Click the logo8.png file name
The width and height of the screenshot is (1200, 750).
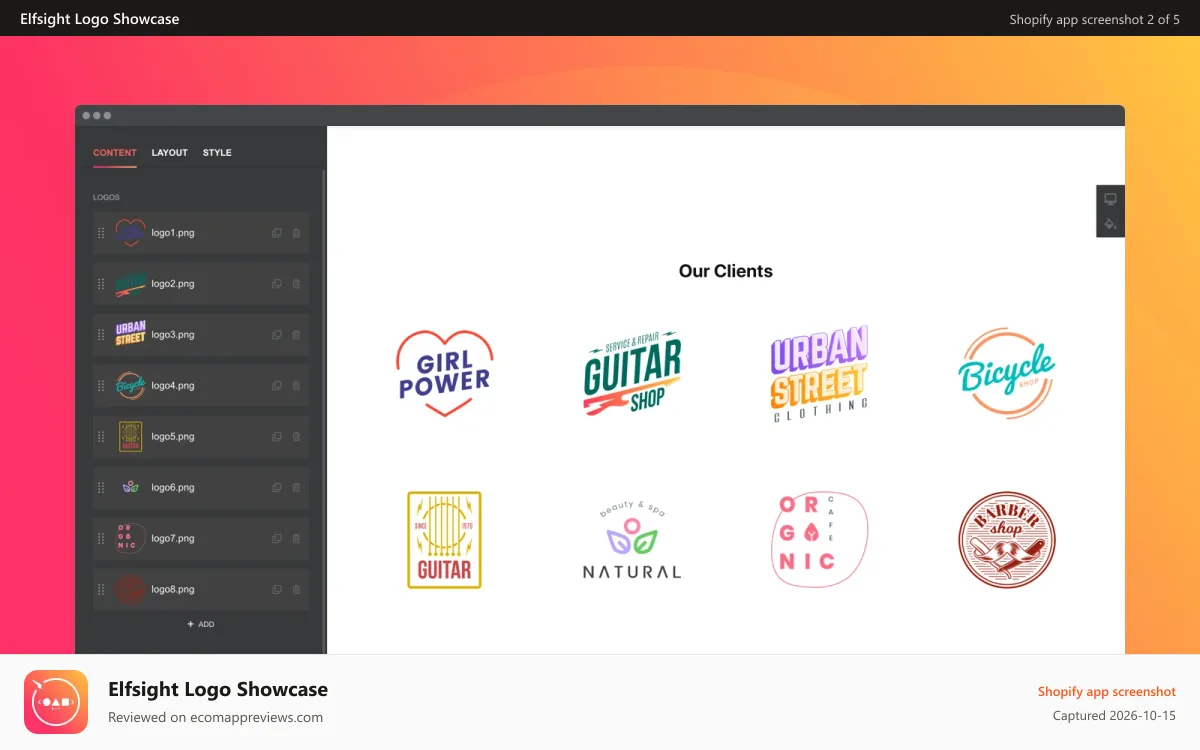173,590
